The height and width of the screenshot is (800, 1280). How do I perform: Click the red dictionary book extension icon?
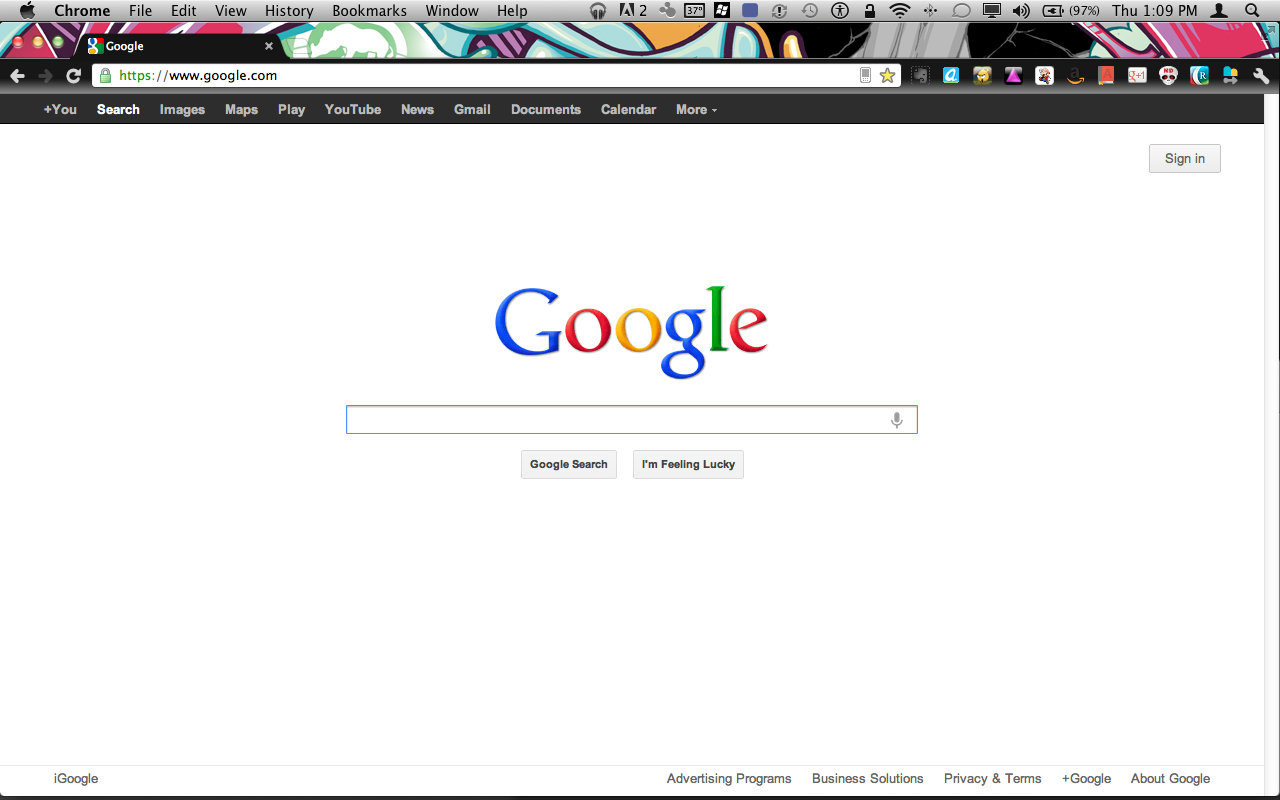click(1106, 75)
